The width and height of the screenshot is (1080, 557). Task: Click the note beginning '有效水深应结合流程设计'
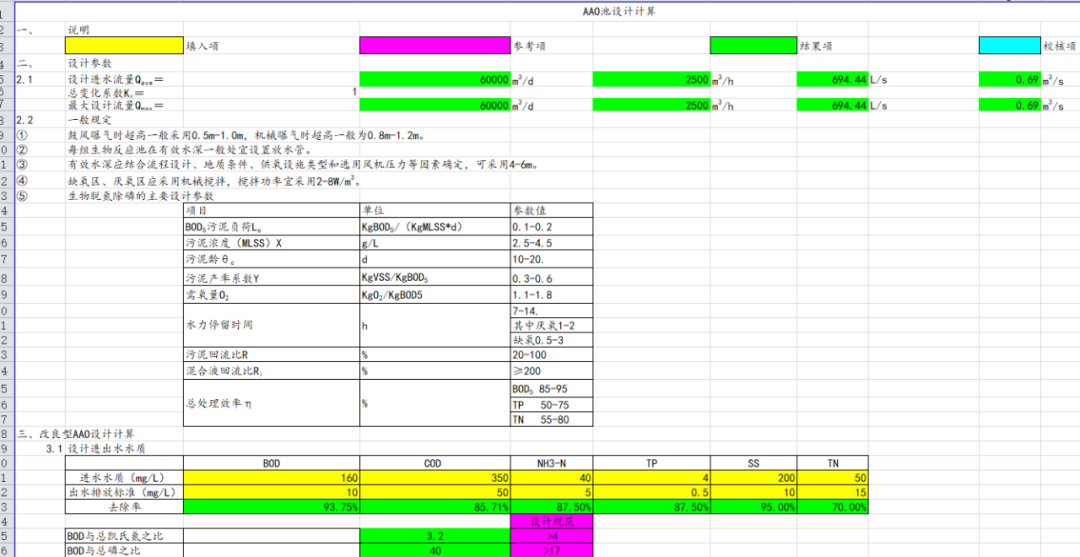click(302, 165)
